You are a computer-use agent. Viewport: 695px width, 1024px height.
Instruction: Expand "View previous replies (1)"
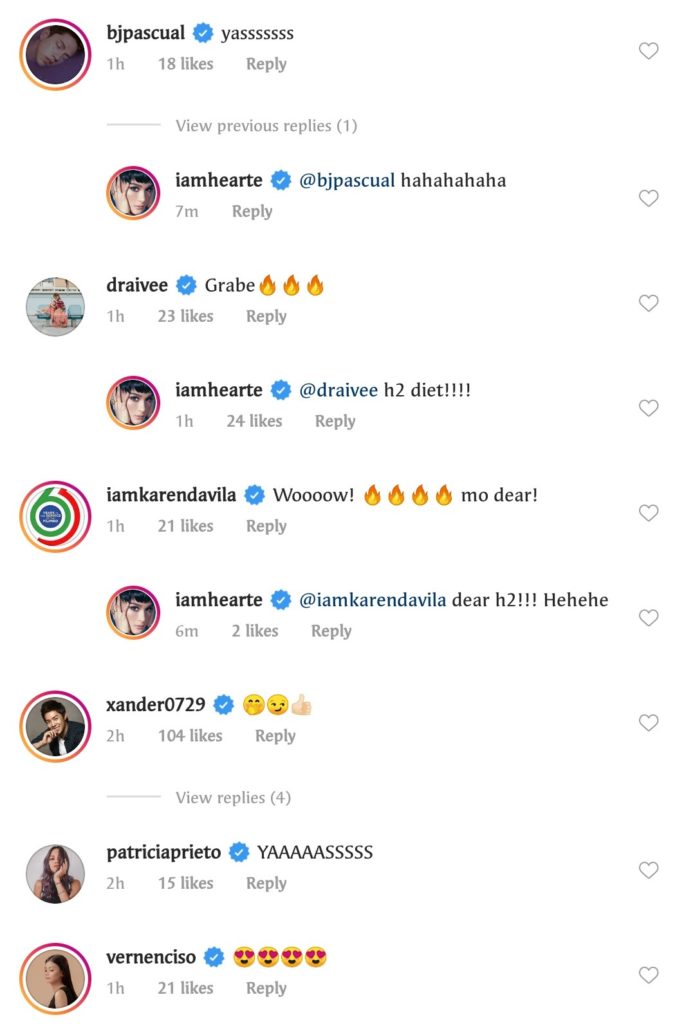(266, 126)
